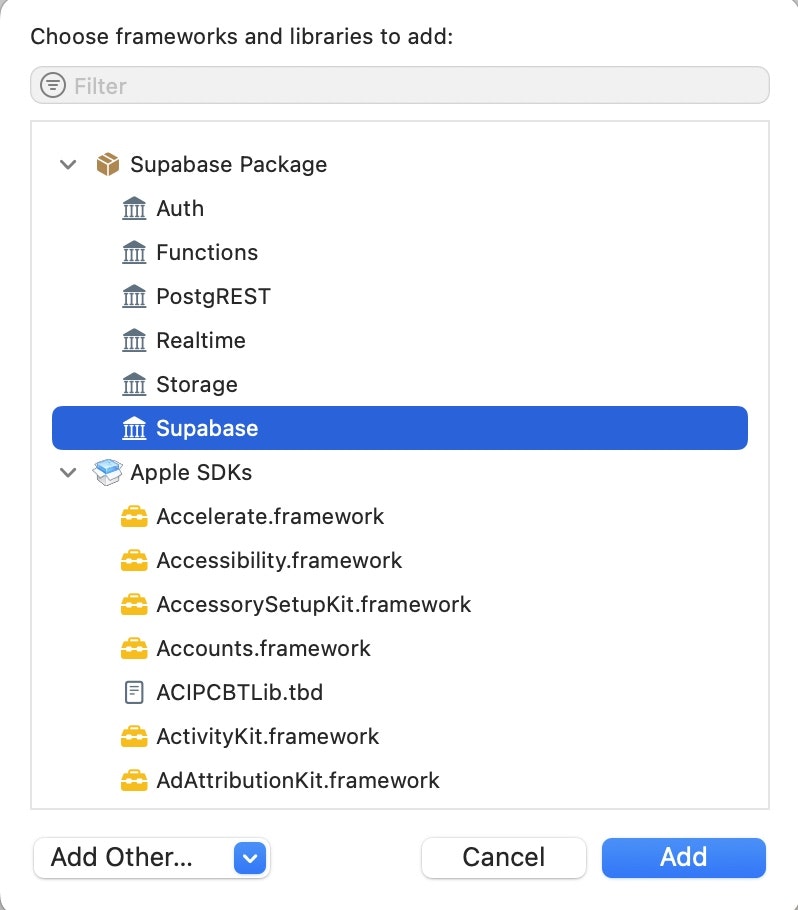
Task: Click the PostgREST library icon
Action: [x=133, y=296]
